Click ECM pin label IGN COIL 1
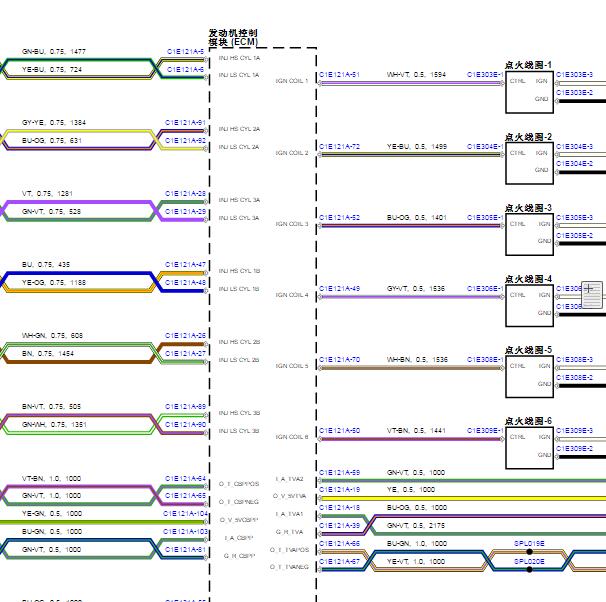 coord(292,81)
